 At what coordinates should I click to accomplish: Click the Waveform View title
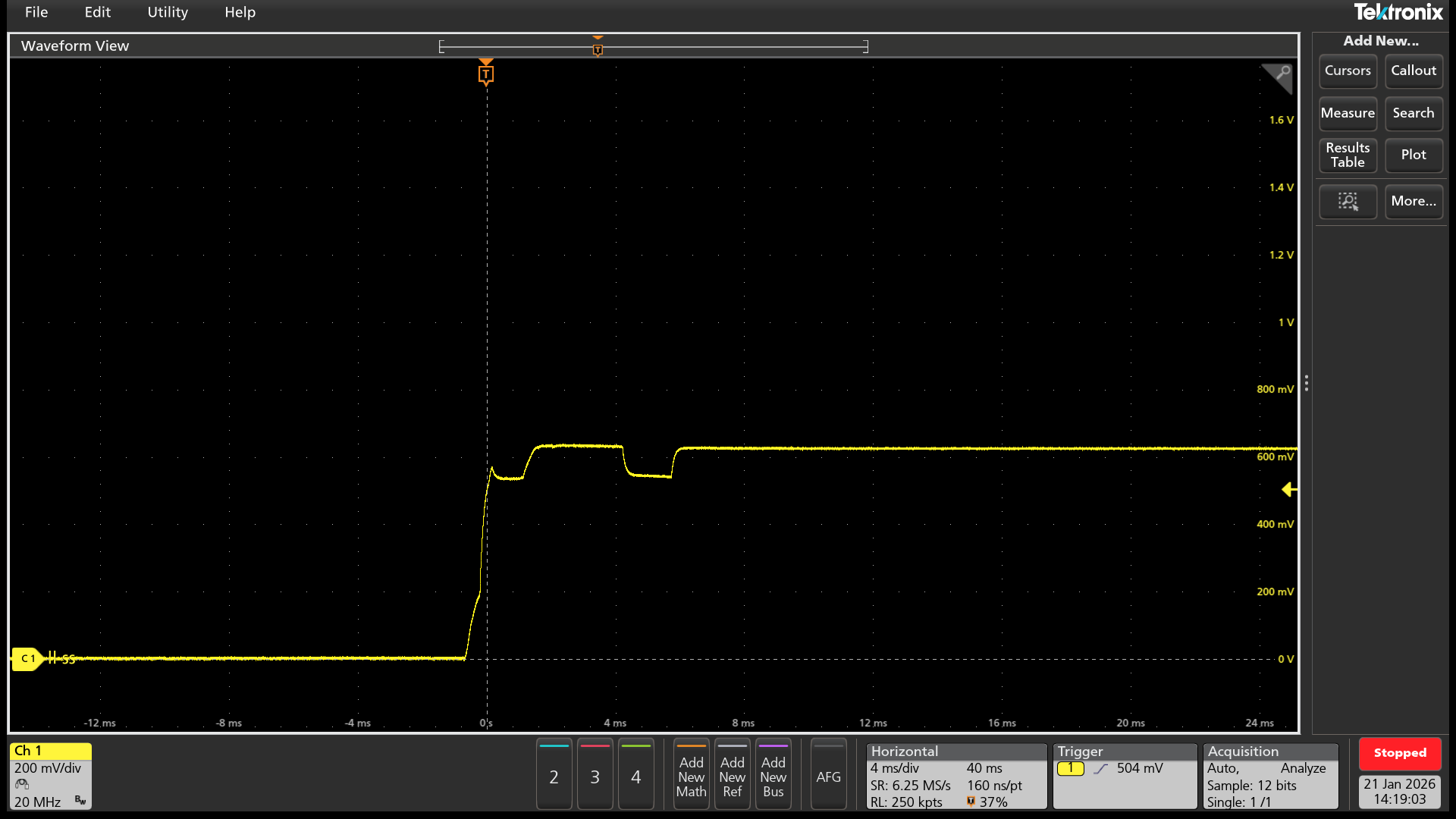(75, 46)
